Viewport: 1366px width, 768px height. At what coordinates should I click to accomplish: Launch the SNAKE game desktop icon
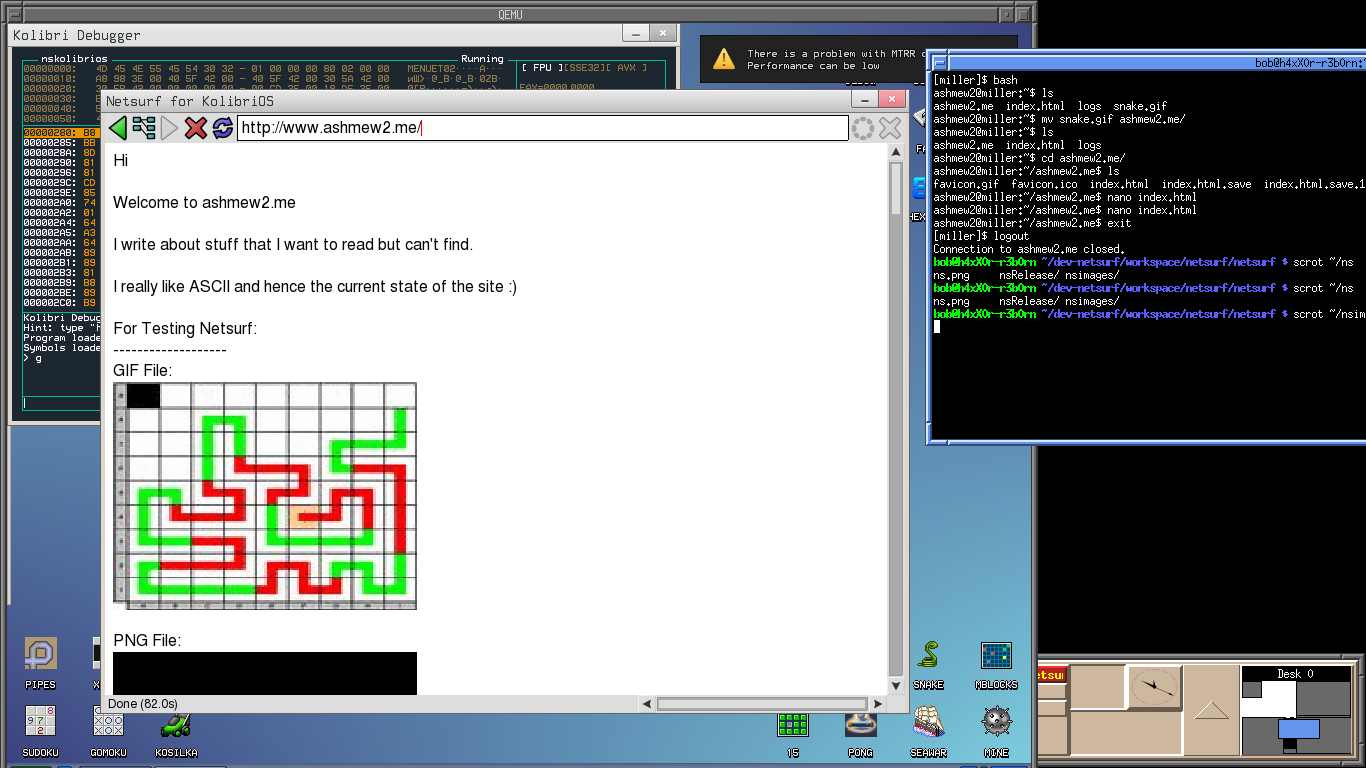pyautogui.click(x=928, y=663)
